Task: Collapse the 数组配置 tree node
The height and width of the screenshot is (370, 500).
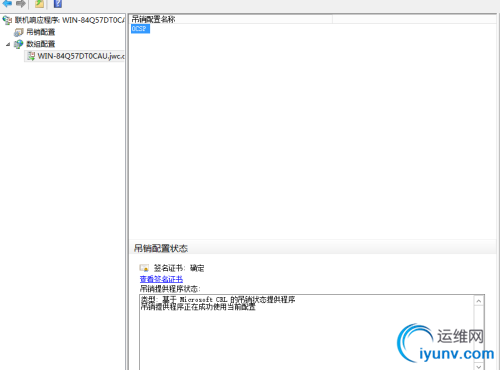Action: point(8,44)
